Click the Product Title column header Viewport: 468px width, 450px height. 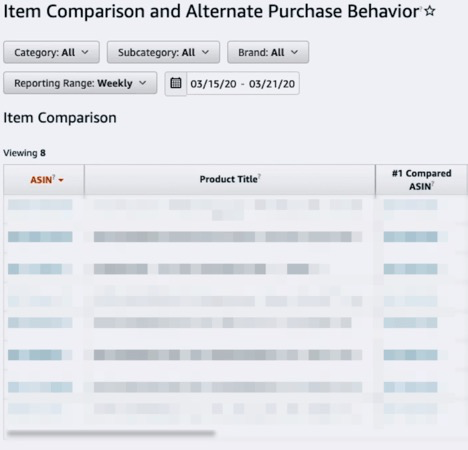coord(230,180)
